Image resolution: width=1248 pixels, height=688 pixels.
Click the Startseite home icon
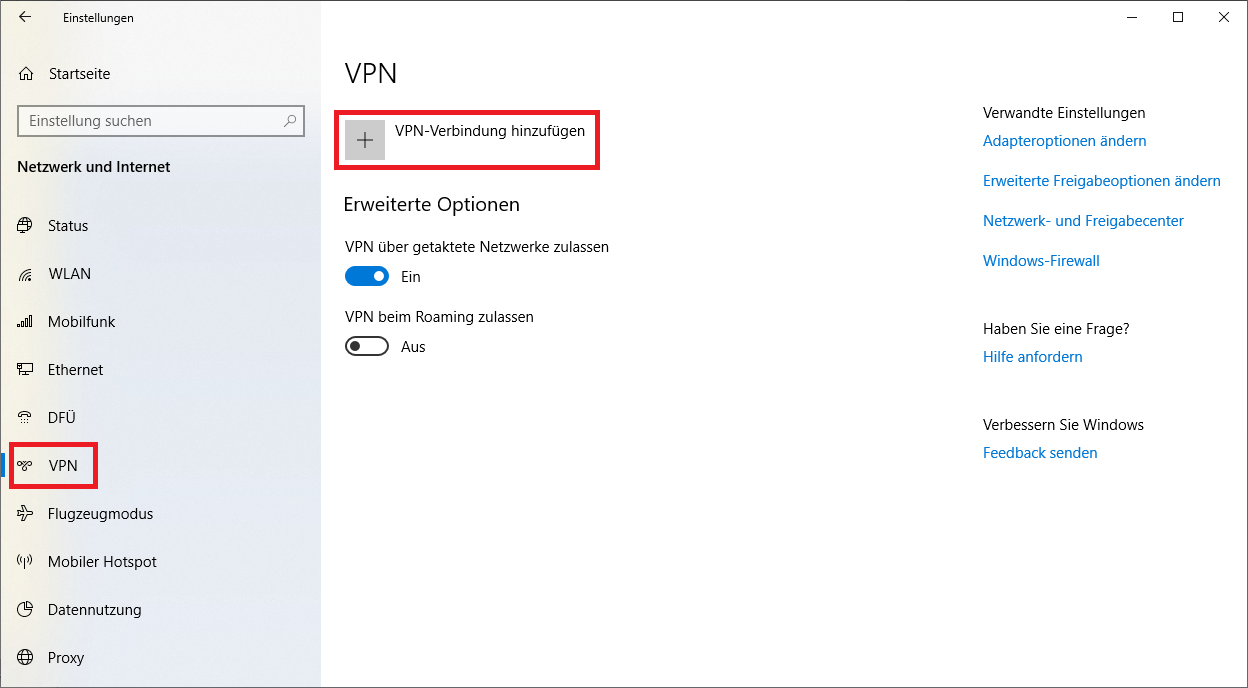26,74
